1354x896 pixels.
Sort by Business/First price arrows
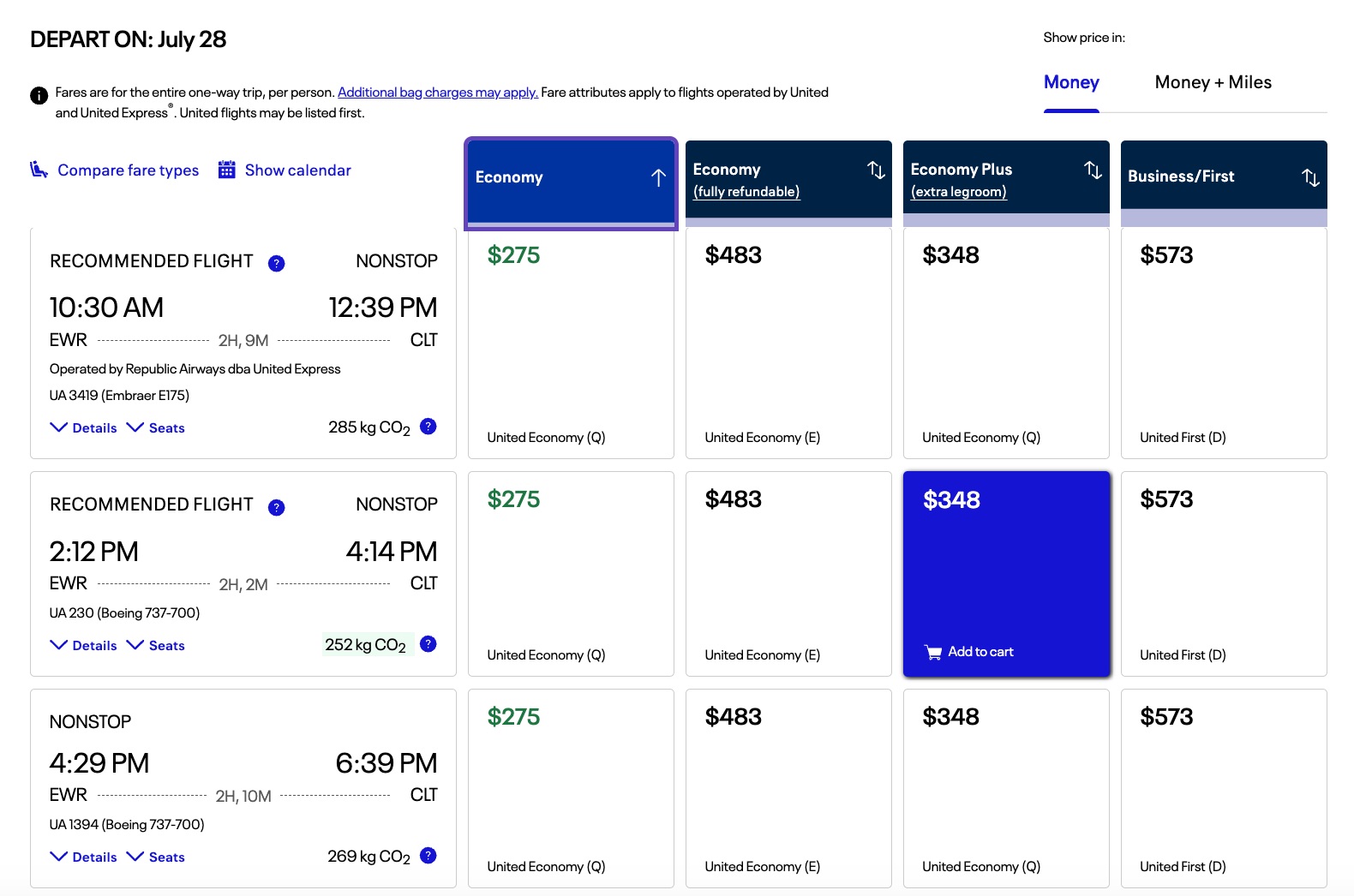click(x=1310, y=177)
